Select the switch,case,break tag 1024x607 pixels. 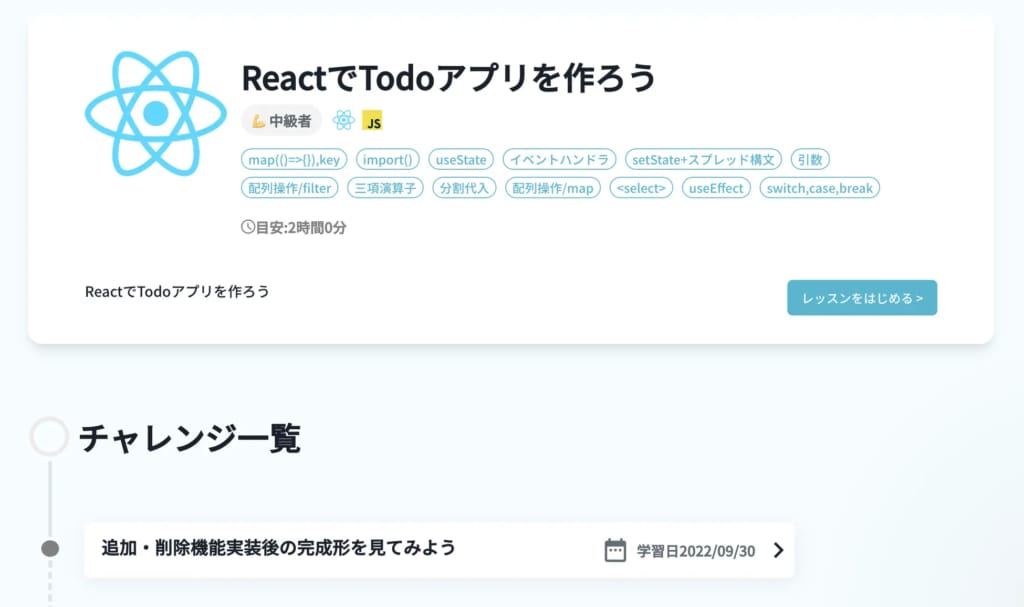coord(820,188)
